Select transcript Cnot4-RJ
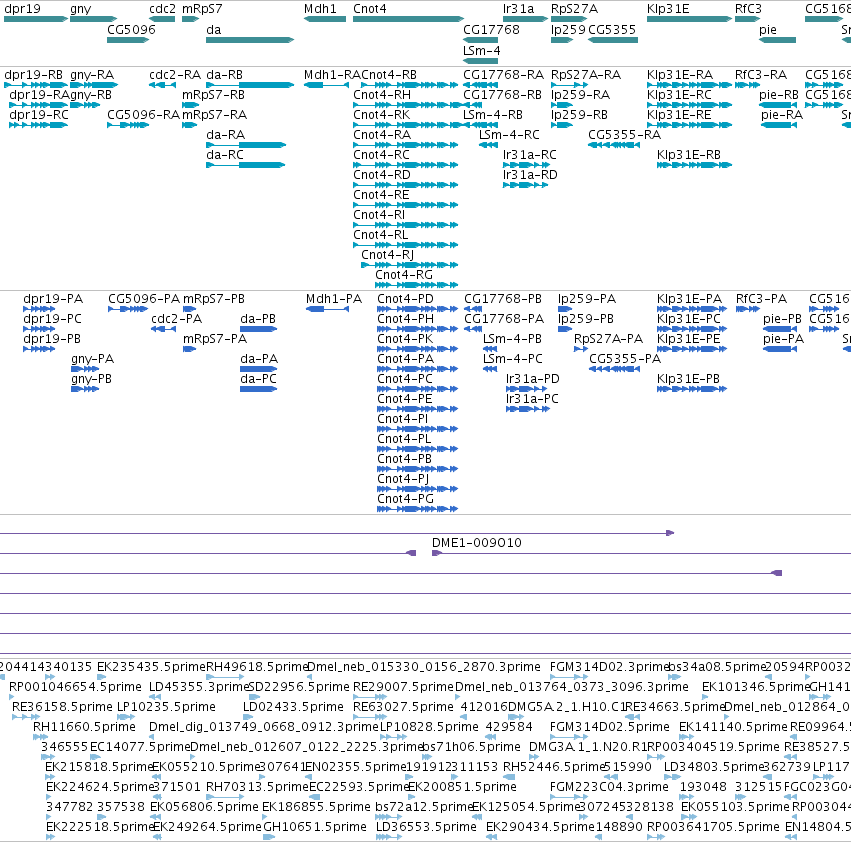The height and width of the screenshot is (842, 851). click(x=410, y=265)
